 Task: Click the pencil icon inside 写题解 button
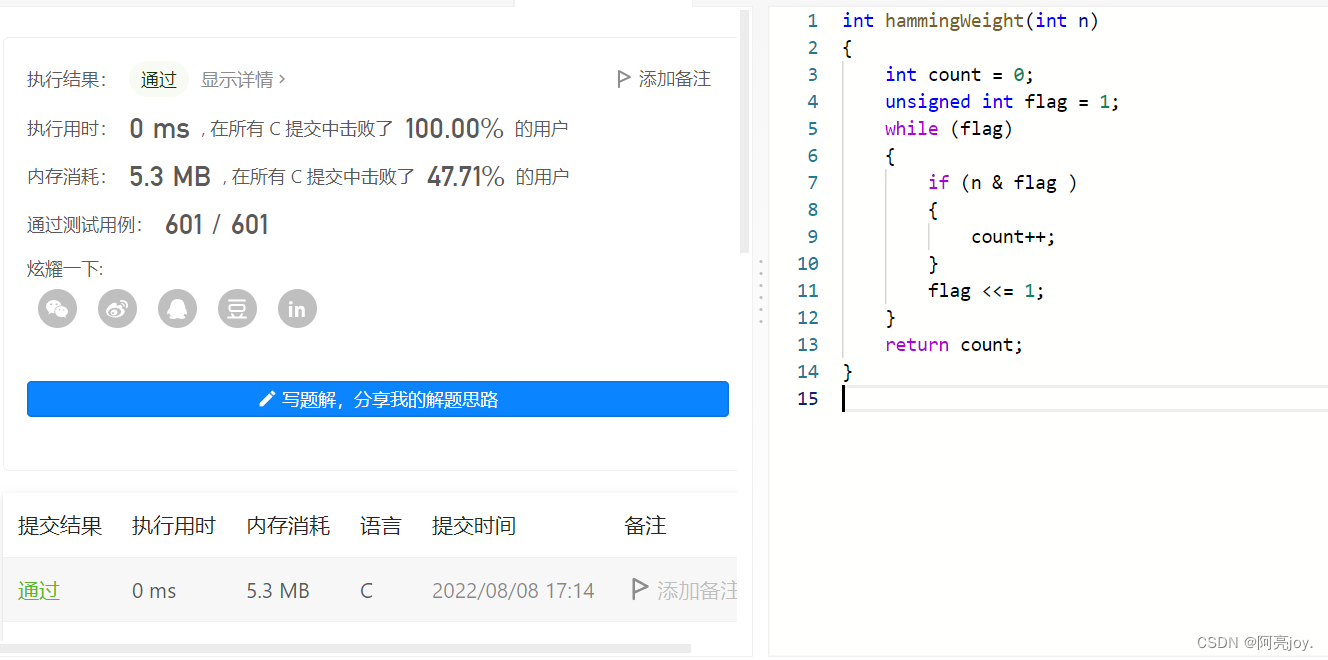click(x=266, y=399)
